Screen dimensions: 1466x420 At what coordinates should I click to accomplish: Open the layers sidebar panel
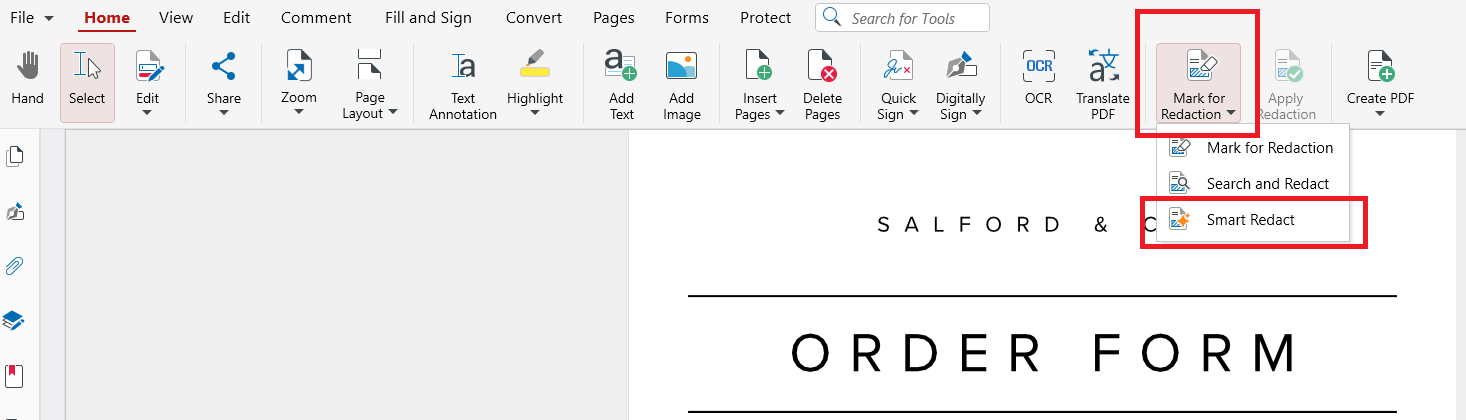[x=14, y=321]
